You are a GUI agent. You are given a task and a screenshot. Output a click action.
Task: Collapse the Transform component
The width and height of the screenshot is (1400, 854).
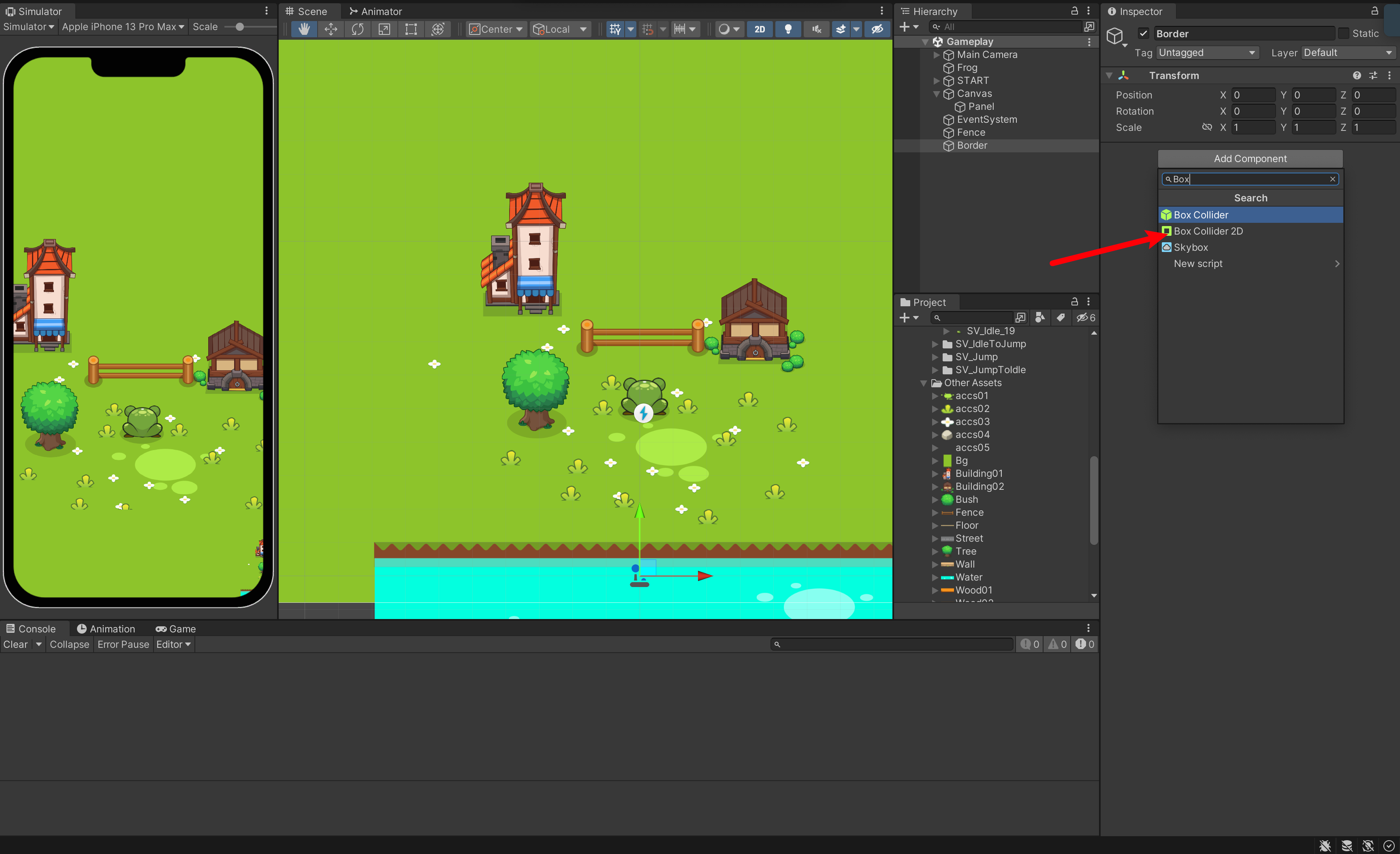(1109, 76)
